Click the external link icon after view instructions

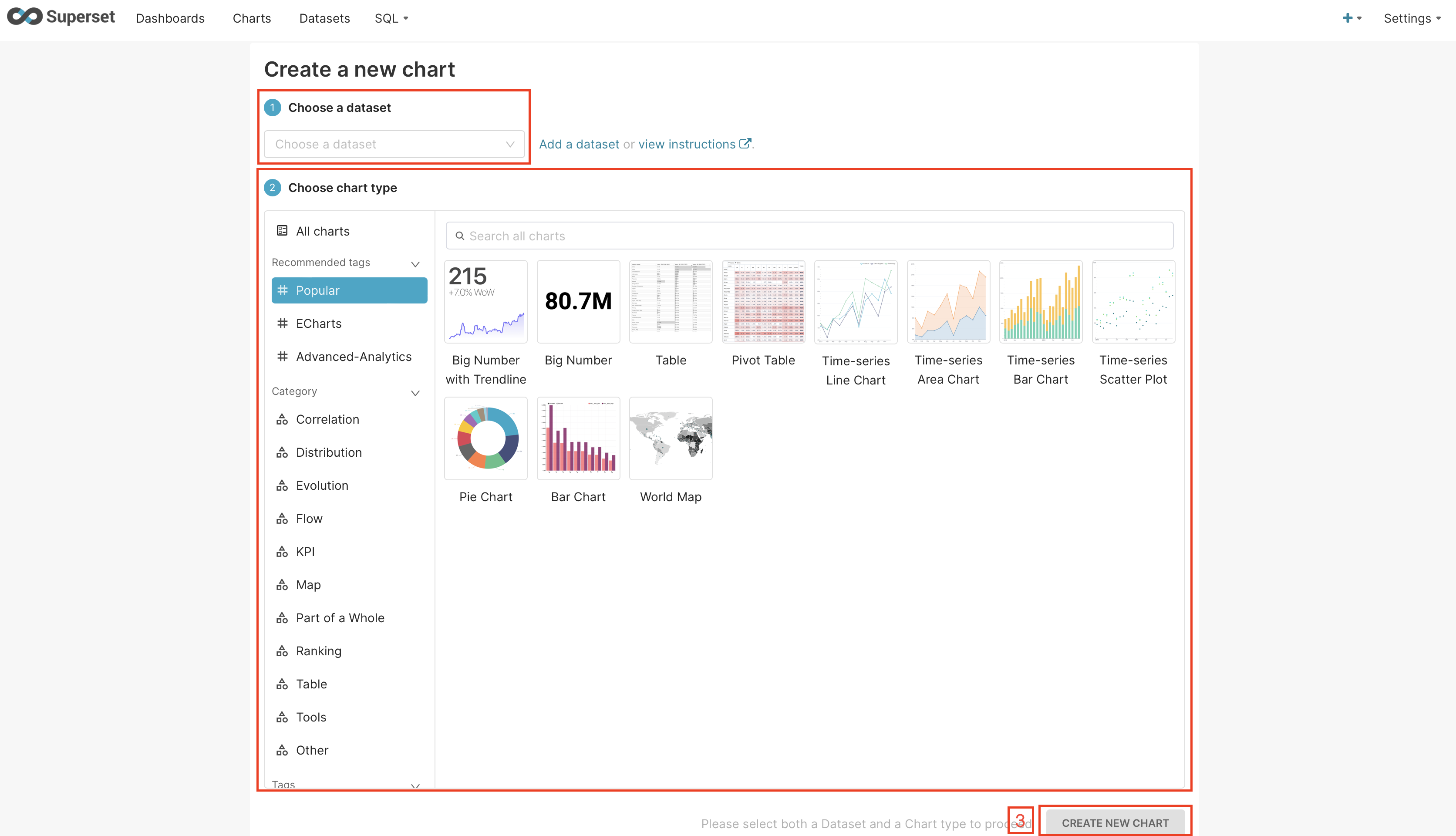(745, 144)
